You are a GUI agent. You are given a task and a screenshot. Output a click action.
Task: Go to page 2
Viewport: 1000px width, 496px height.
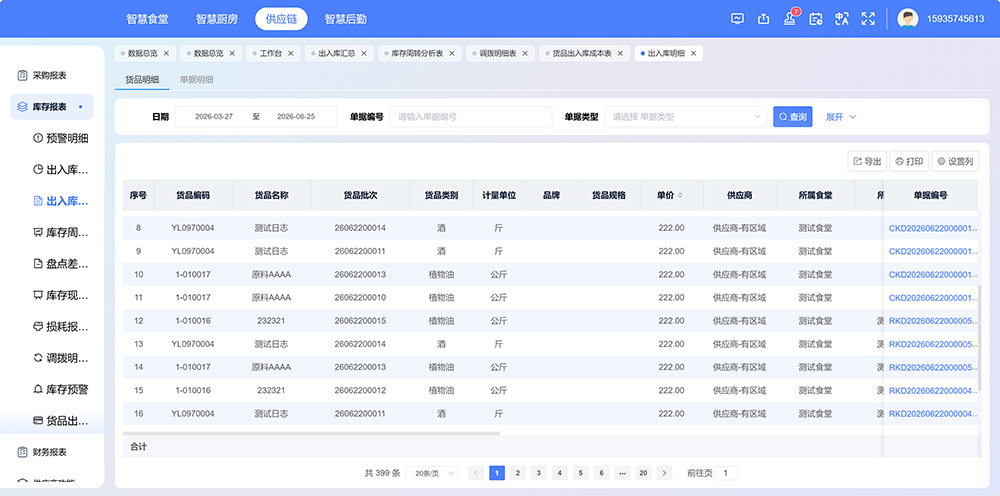518,473
